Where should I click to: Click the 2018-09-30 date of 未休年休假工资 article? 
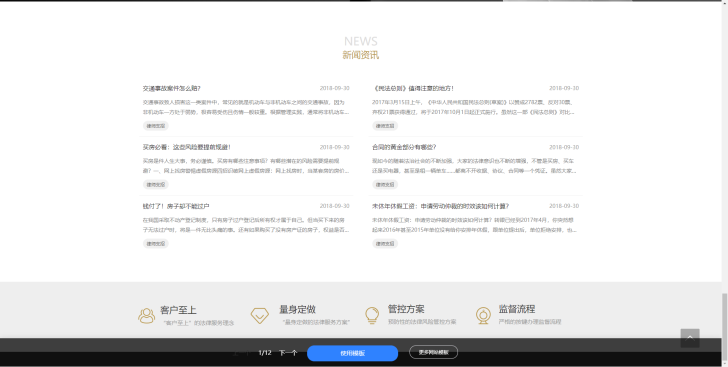pyautogui.click(x=564, y=206)
